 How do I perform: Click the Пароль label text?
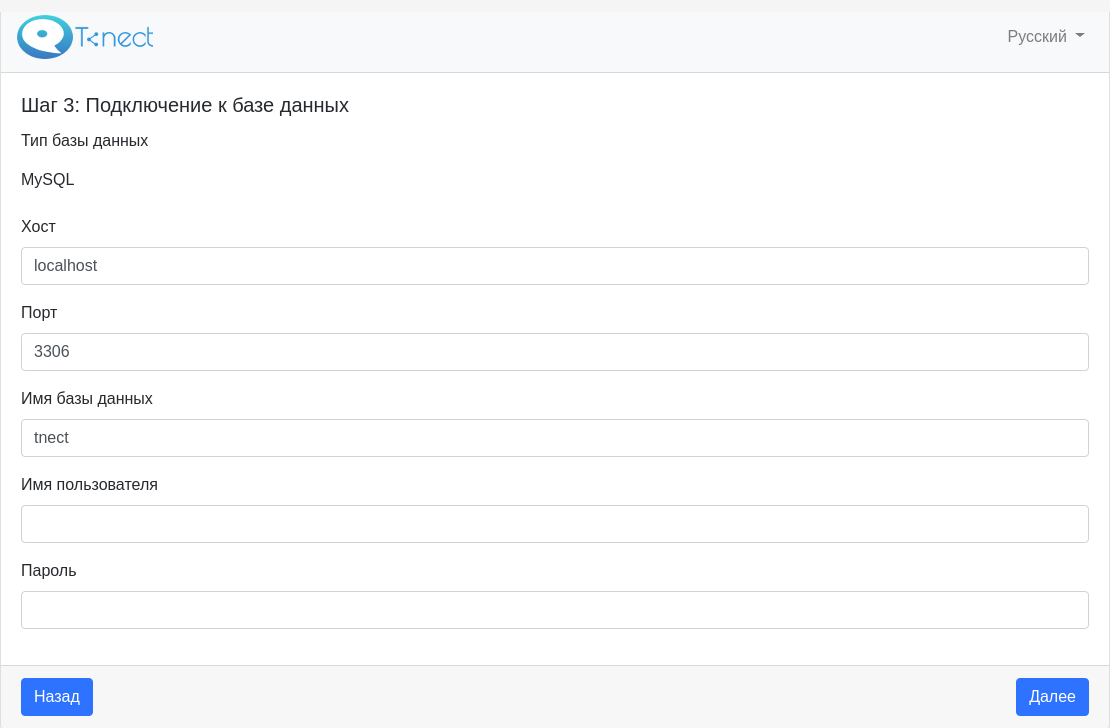point(49,571)
